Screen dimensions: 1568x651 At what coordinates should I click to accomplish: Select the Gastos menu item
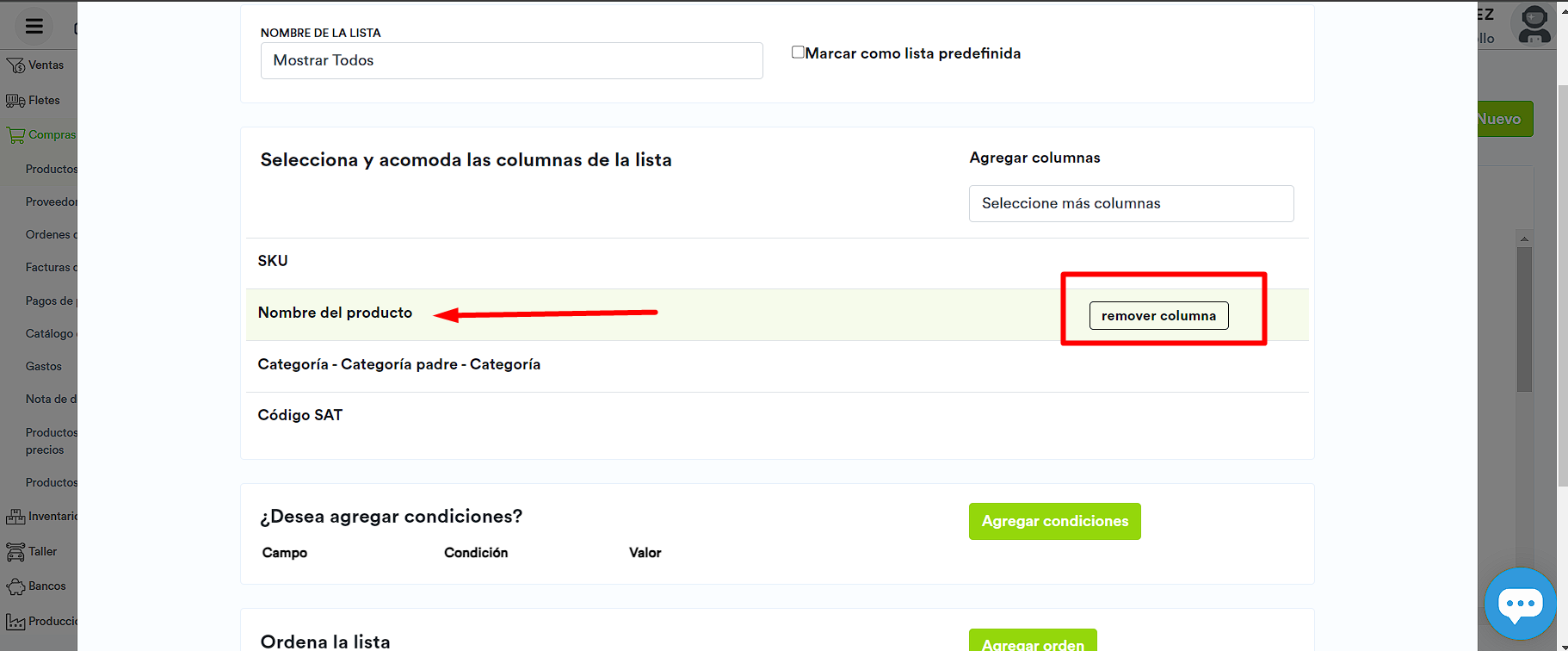point(44,367)
